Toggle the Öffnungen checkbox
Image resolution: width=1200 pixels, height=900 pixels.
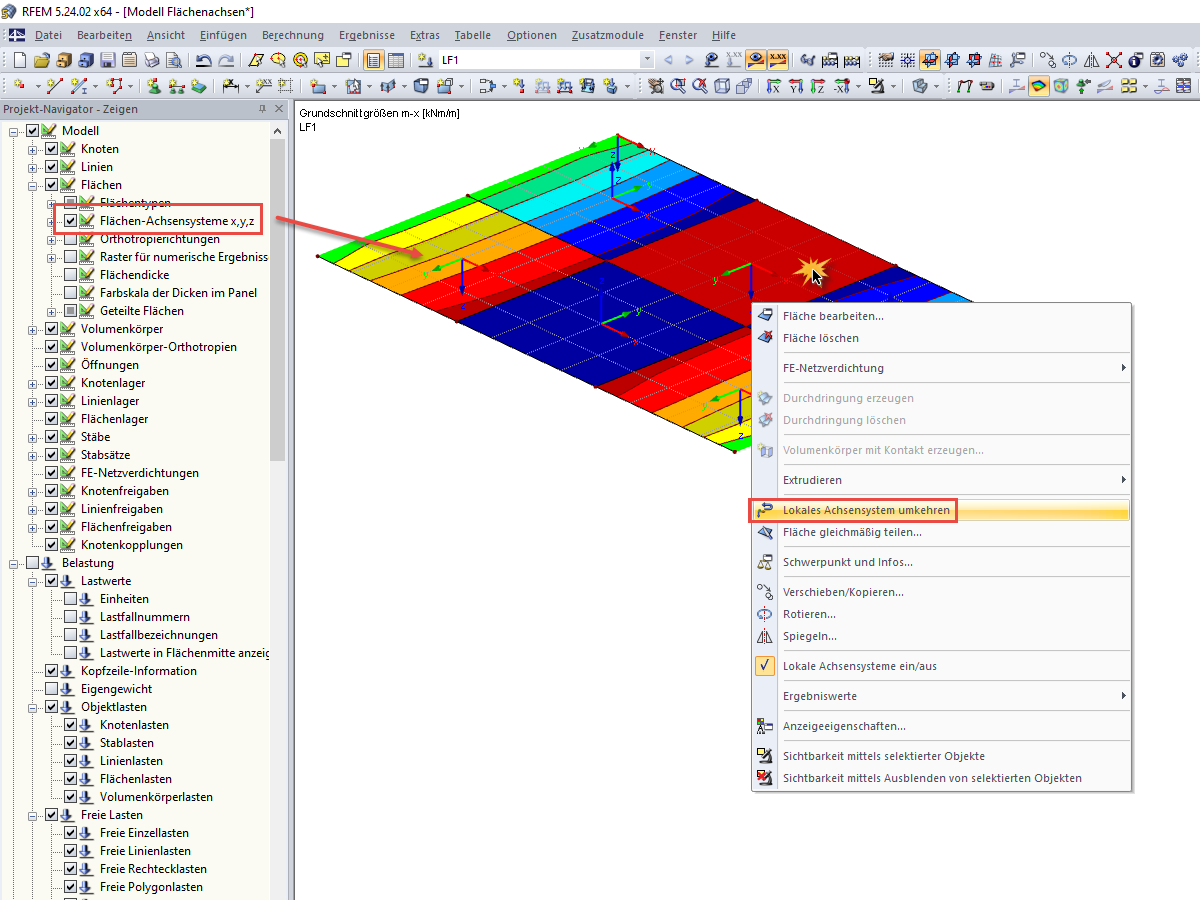(x=52, y=365)
